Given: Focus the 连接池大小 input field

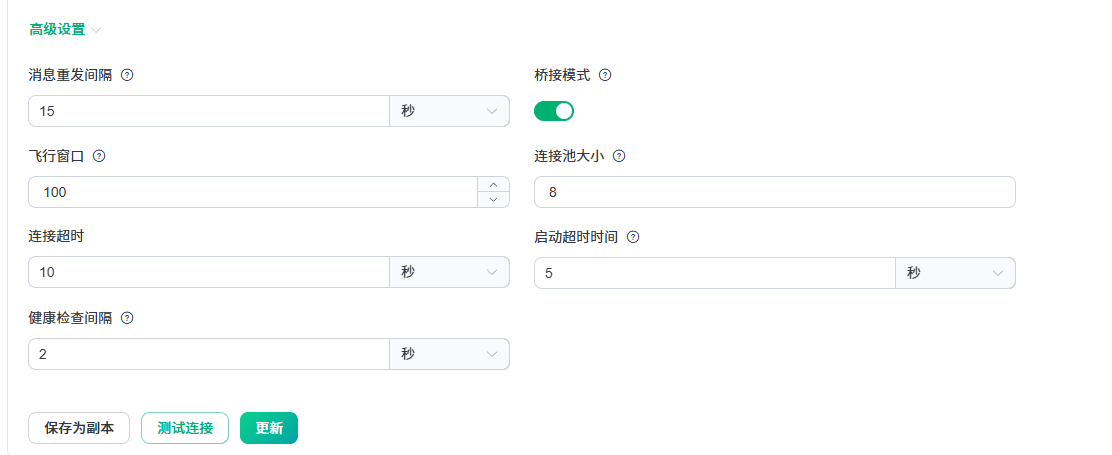Looking at the screenshot, I should 775,192.
